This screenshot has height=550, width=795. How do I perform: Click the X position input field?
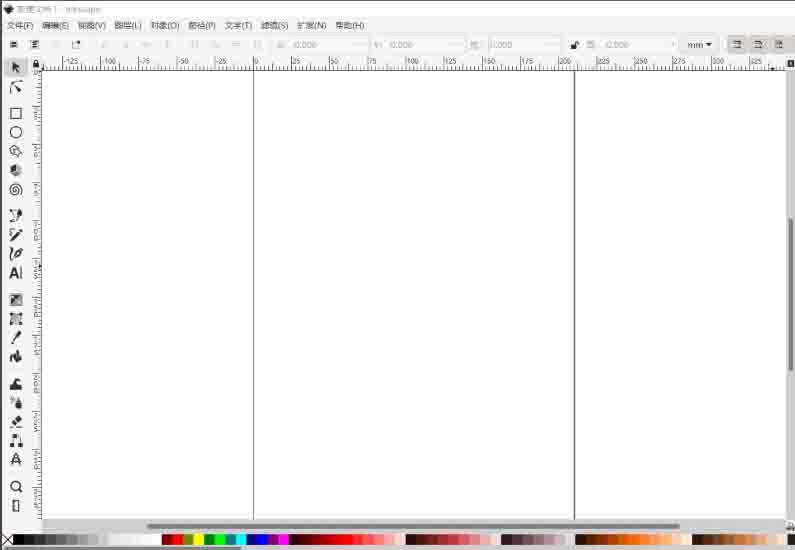pos(330,45)
